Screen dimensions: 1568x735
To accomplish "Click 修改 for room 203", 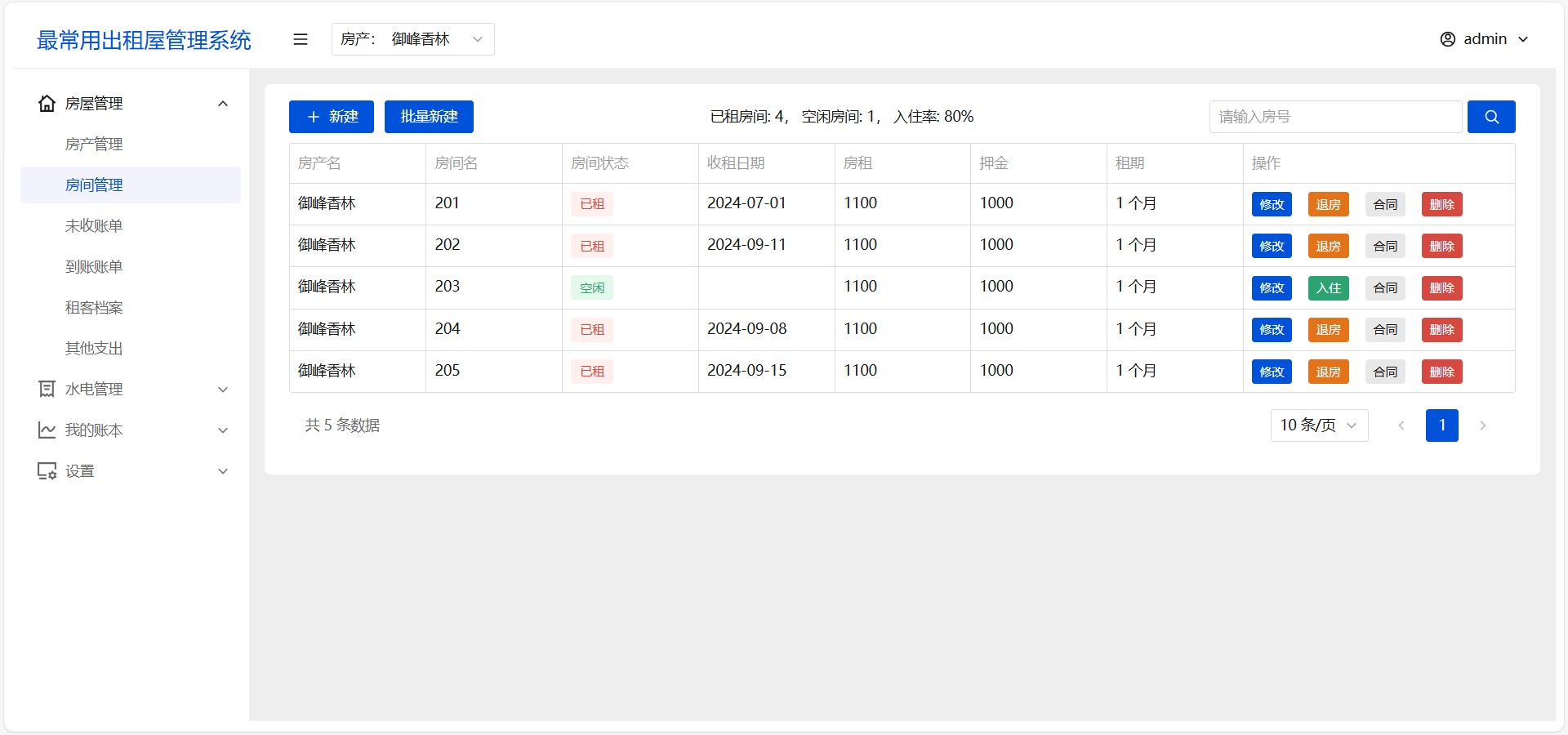I will [1272, 287].
